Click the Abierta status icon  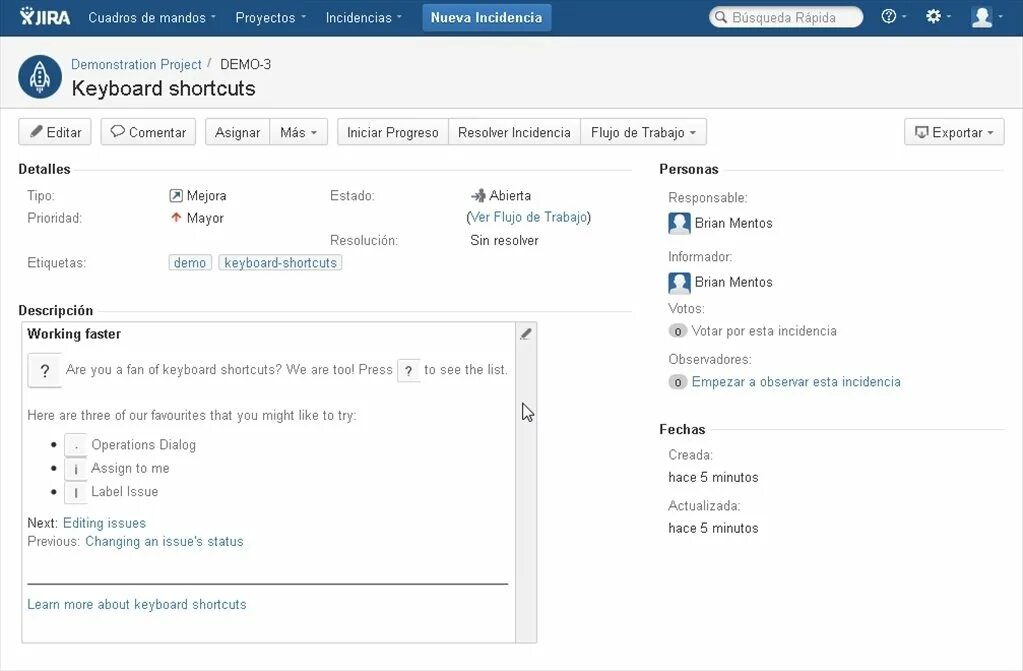[x=478, y=195]
